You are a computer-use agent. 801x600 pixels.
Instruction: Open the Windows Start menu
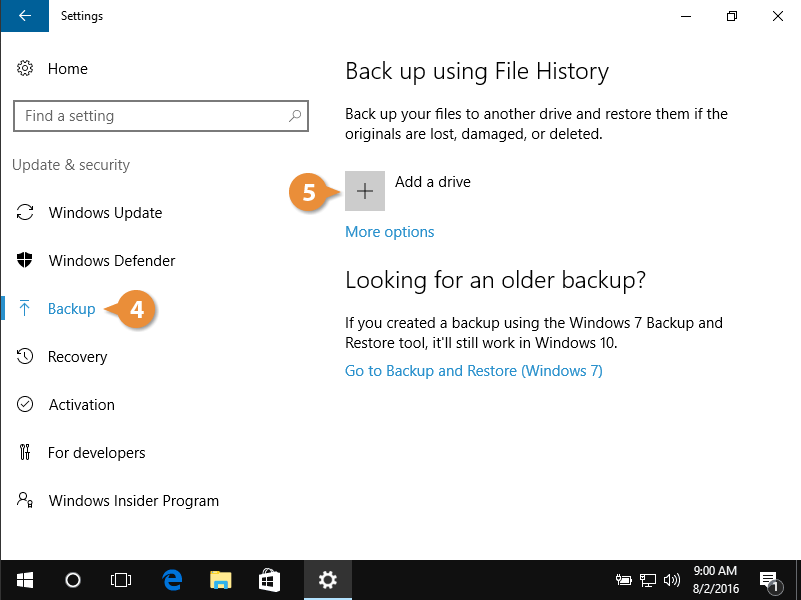tap(25, 580)
